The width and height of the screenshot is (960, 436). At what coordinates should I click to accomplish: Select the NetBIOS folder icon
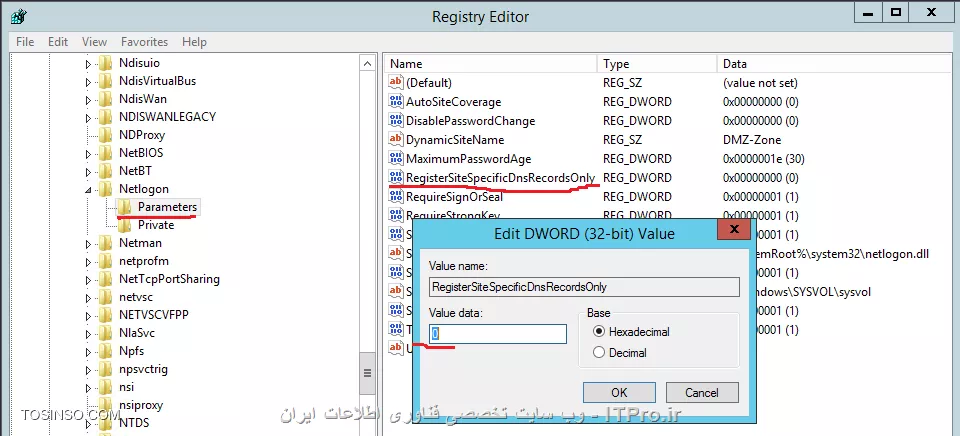click(105, 153)
